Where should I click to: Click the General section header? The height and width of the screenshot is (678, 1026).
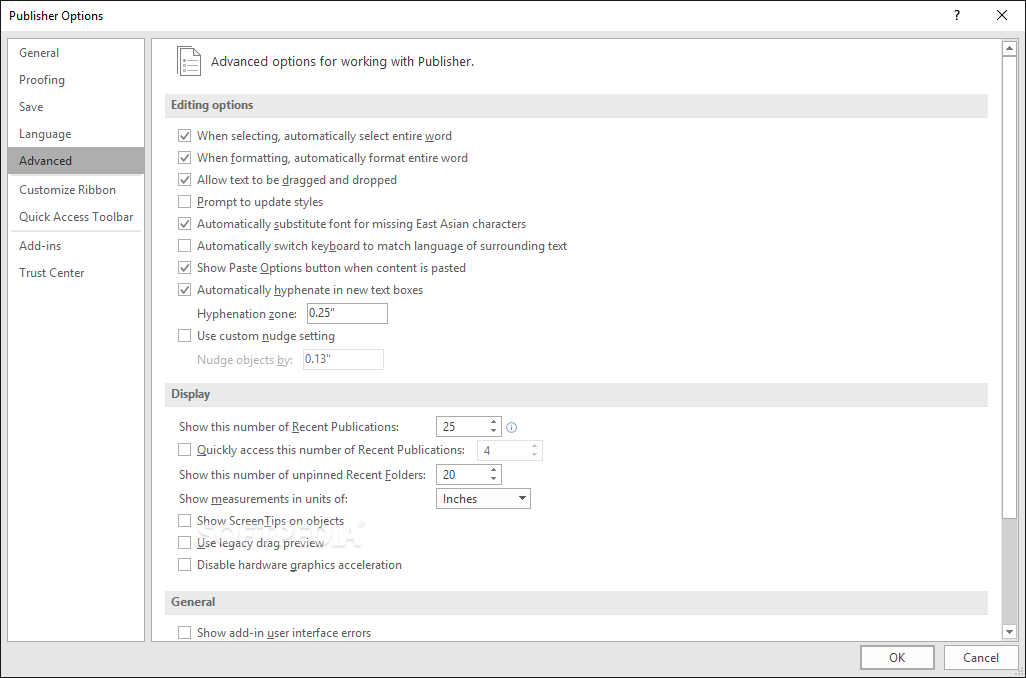pos(576,602)
